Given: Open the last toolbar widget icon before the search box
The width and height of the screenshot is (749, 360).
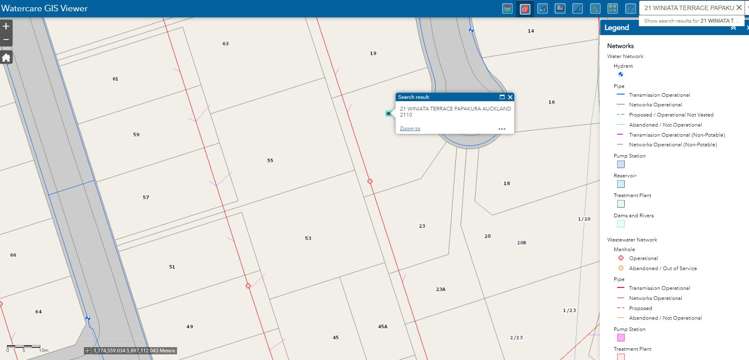Looking at the screenshot, I should (631, 9).
